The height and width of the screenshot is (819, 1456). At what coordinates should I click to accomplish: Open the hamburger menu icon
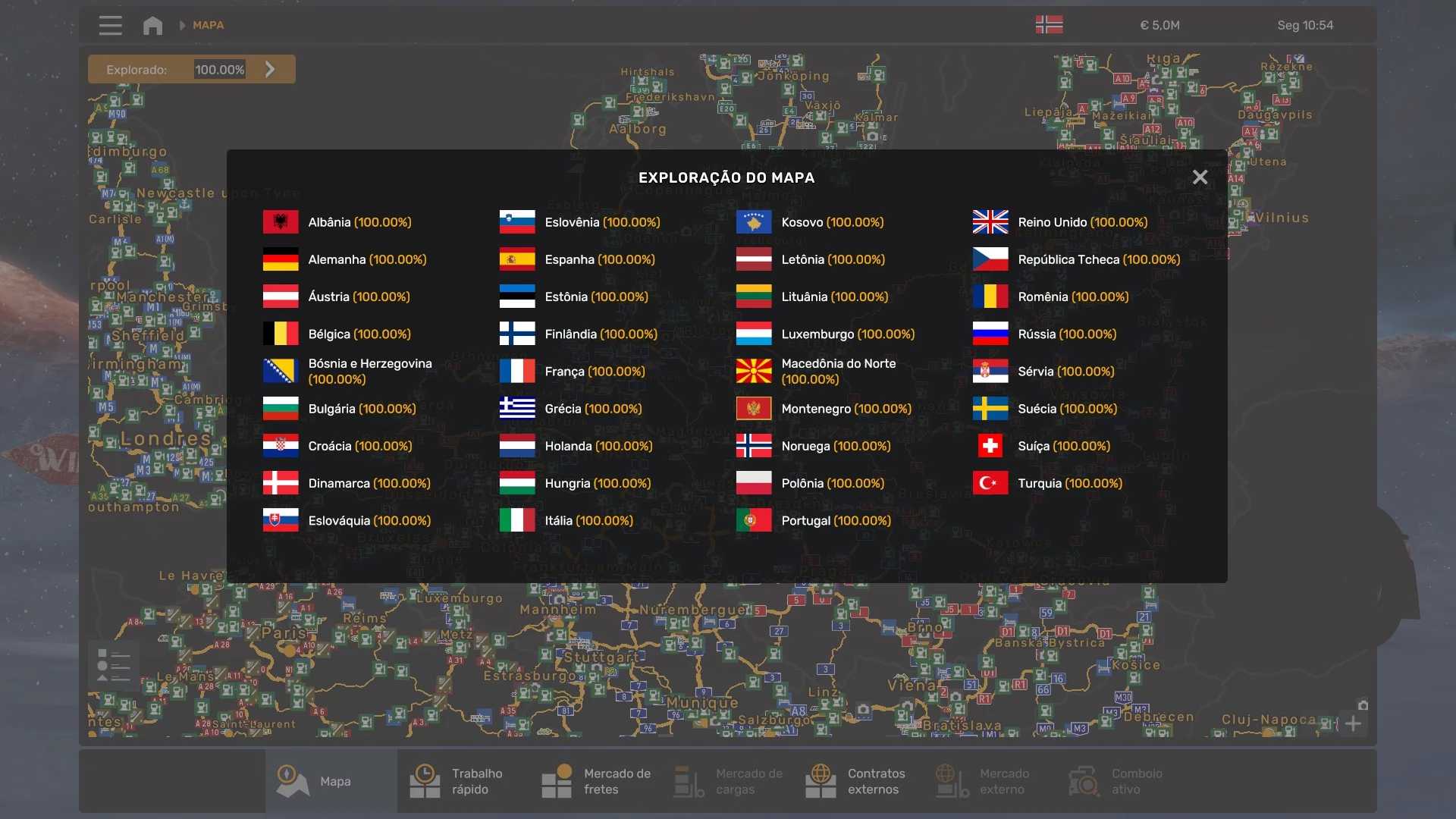pyautogui.click(x=110, y=25)
